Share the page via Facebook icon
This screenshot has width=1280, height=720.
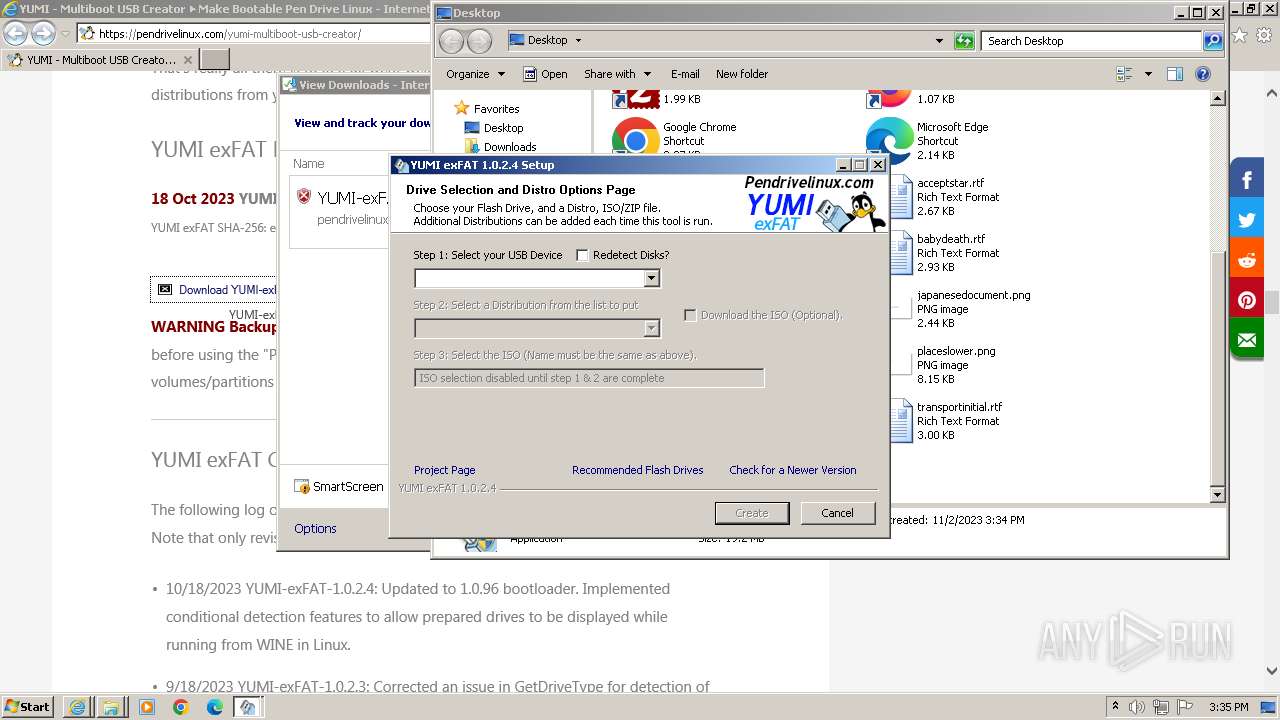click(1247, 180)
